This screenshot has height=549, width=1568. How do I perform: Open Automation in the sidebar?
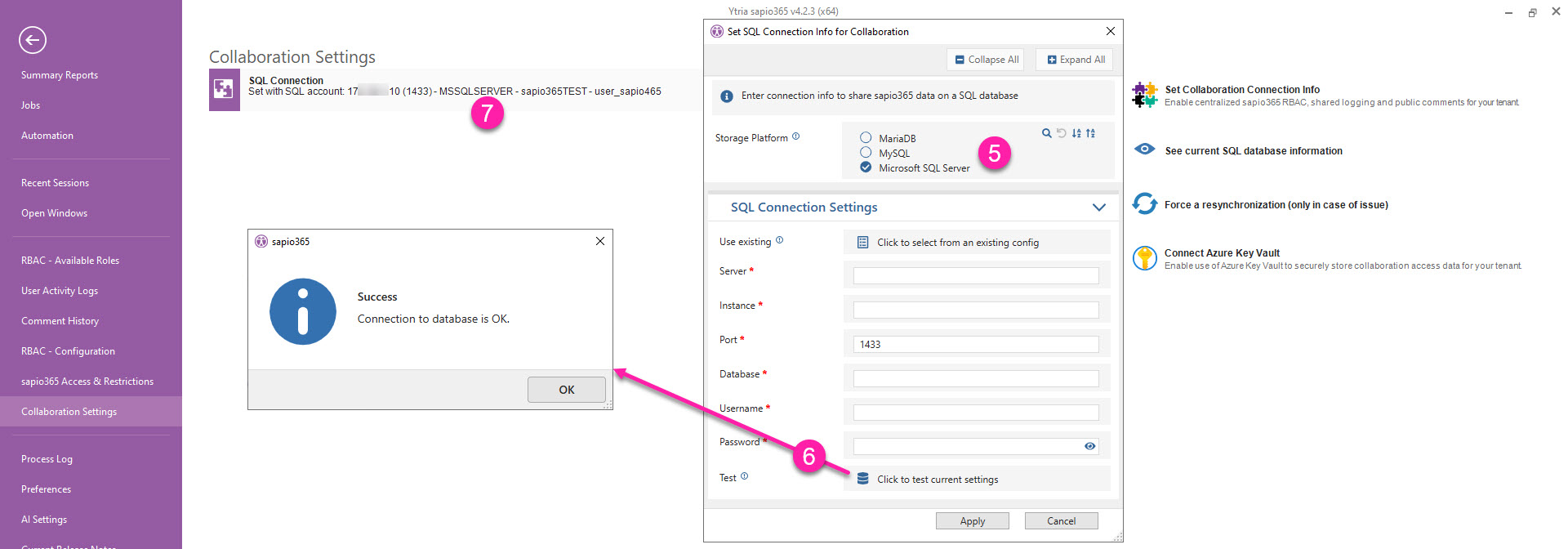[x=47, y=136]
